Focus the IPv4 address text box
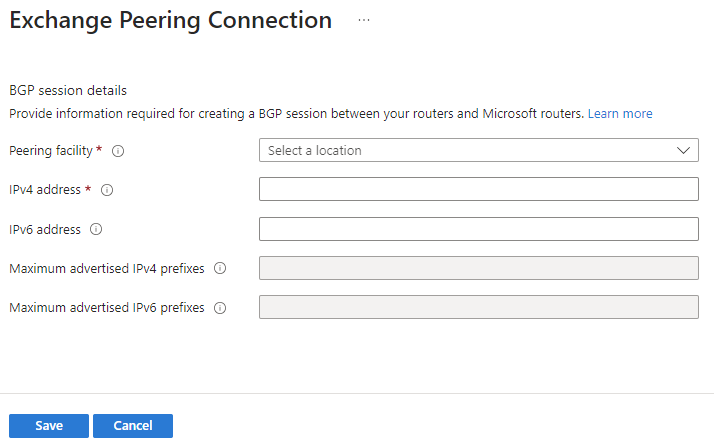 (478, 190)
